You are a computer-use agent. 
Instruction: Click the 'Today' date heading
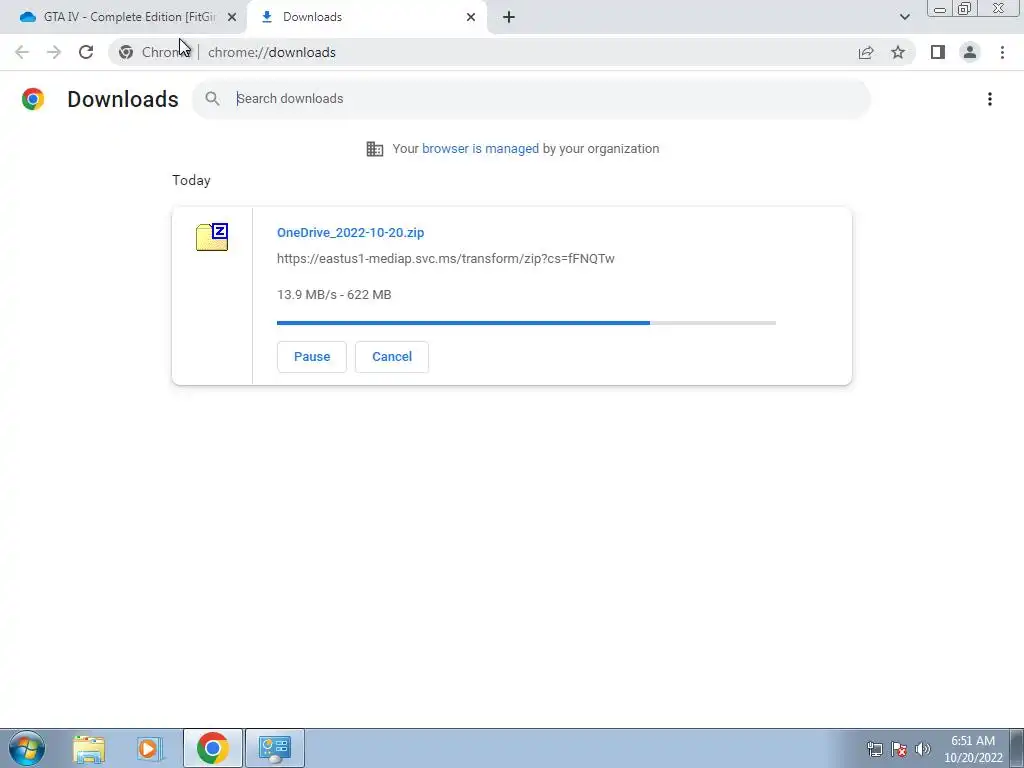click(x=191, y=180)
